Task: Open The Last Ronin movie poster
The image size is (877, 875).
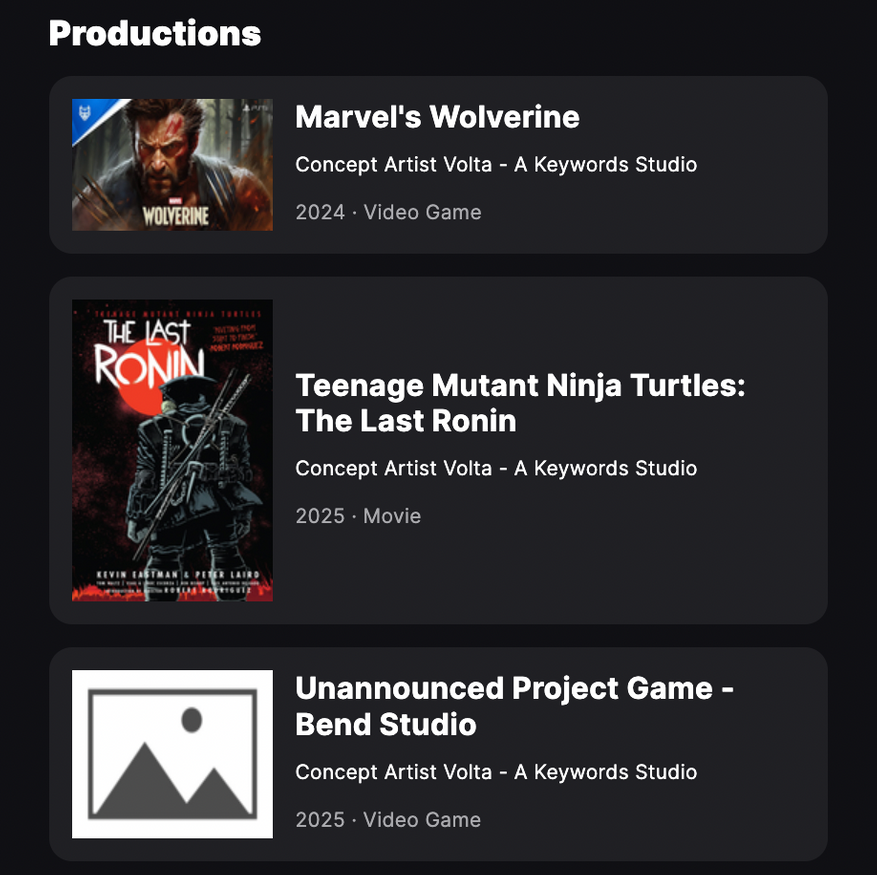Action: 172,450
